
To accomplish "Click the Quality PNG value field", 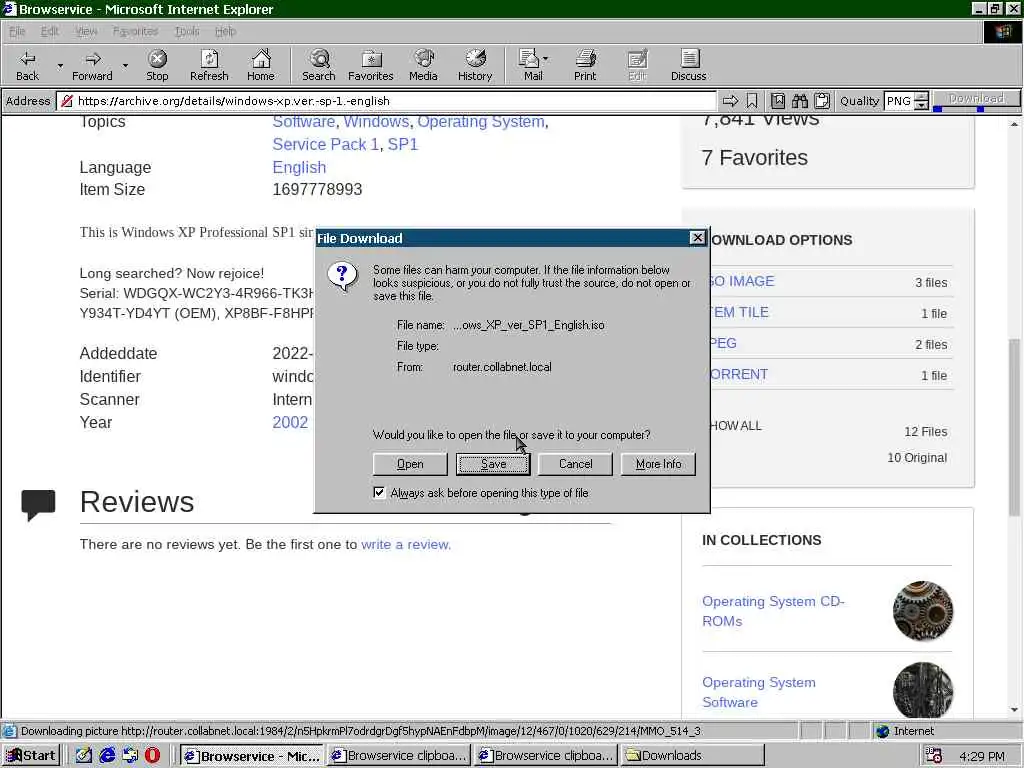I will click(x=899, y=101).
